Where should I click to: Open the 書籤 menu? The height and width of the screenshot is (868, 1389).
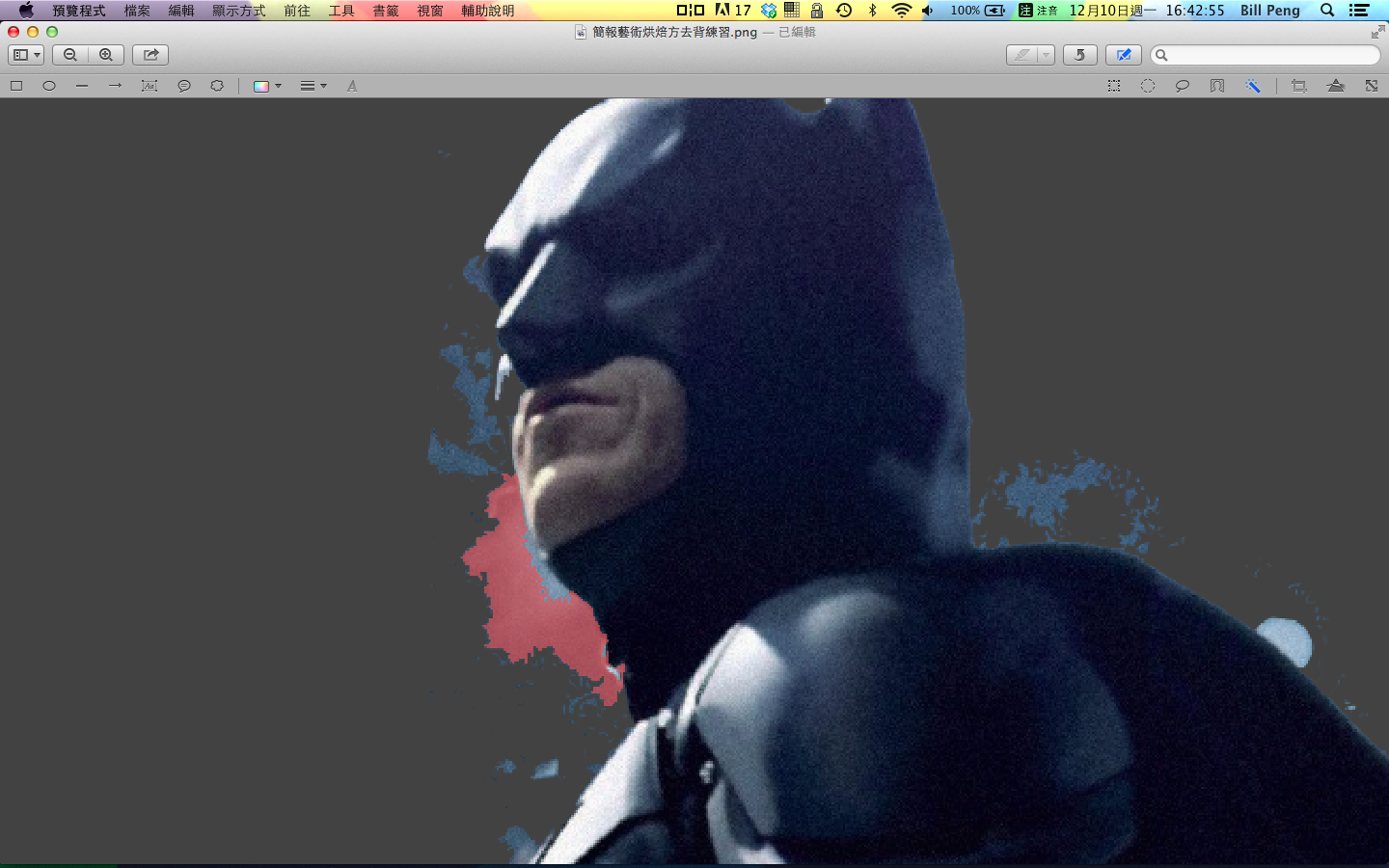click(x=386, y=11)
